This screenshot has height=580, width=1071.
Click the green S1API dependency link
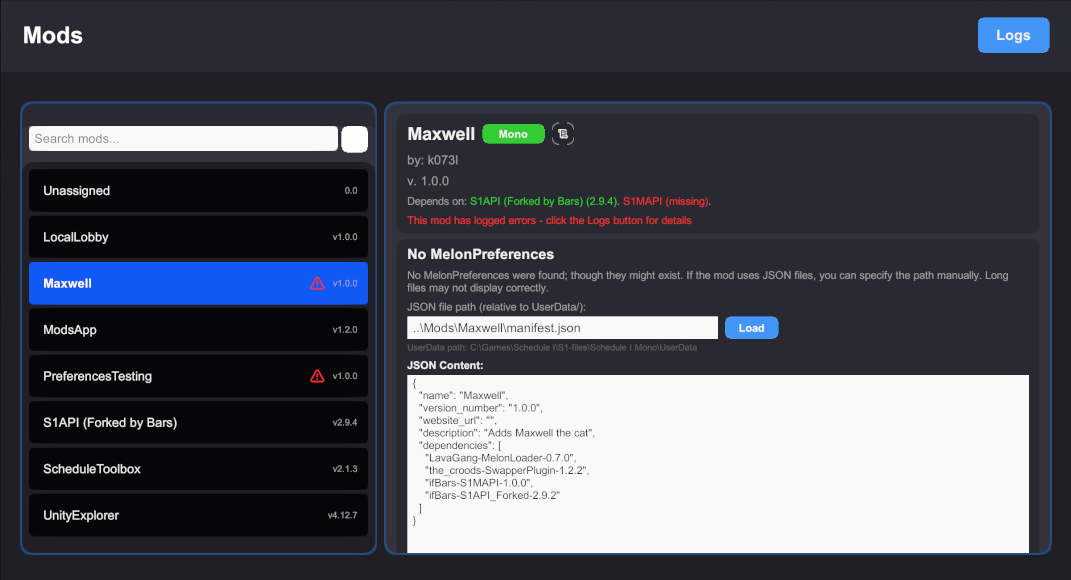pos(545,201)
